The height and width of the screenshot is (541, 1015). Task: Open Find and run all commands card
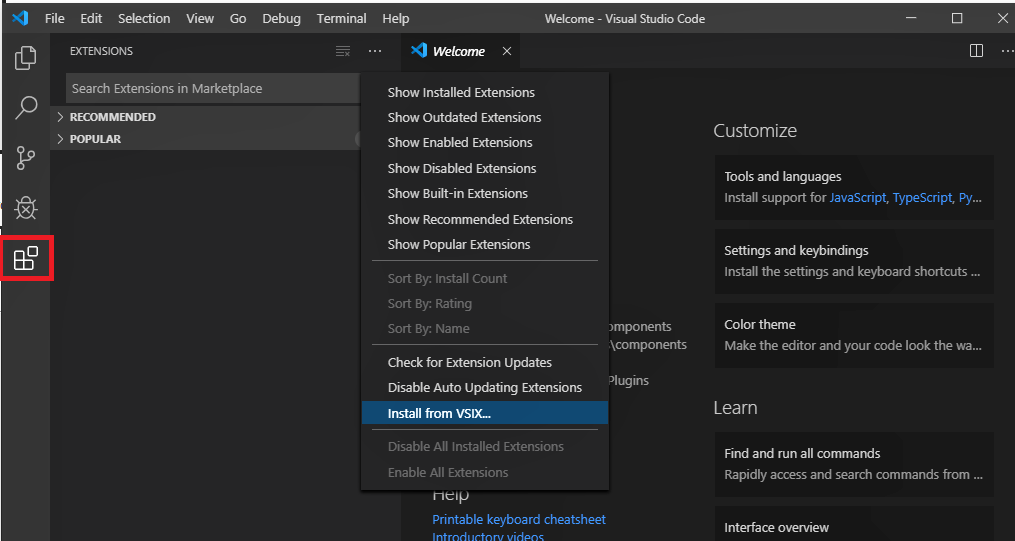point(854,464)
